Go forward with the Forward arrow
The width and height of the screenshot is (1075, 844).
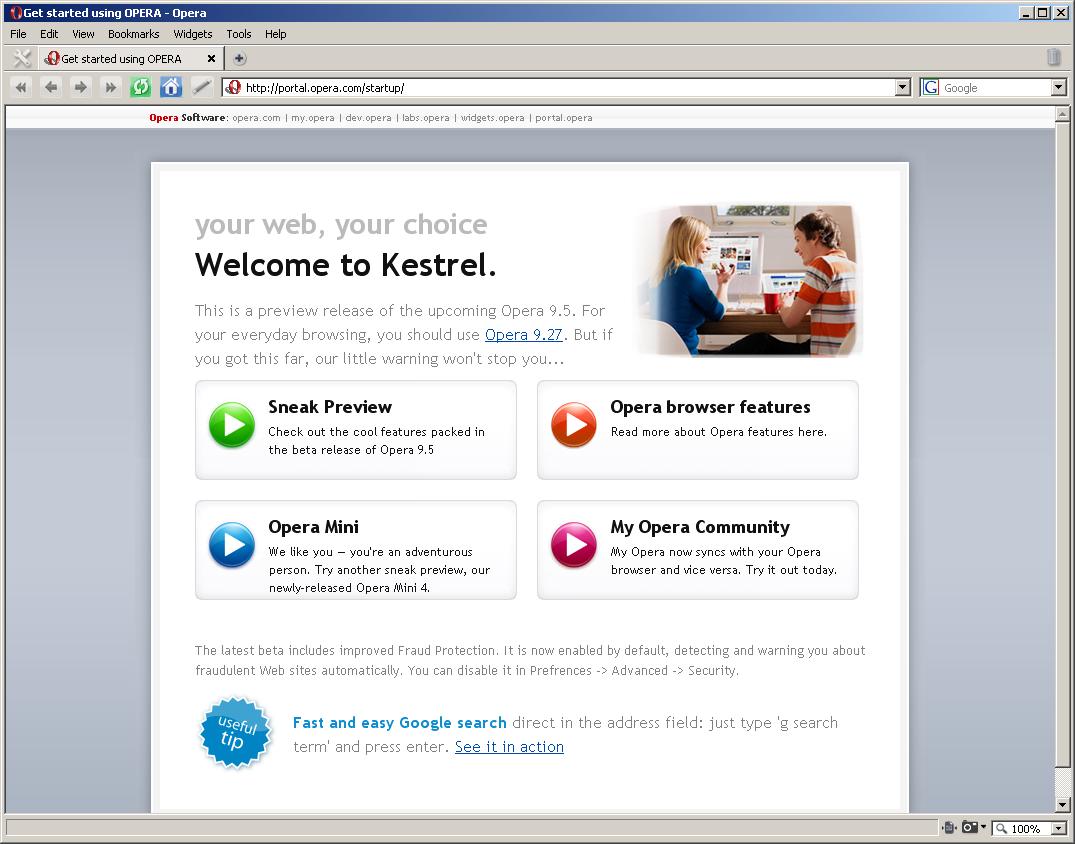(80, 87)
